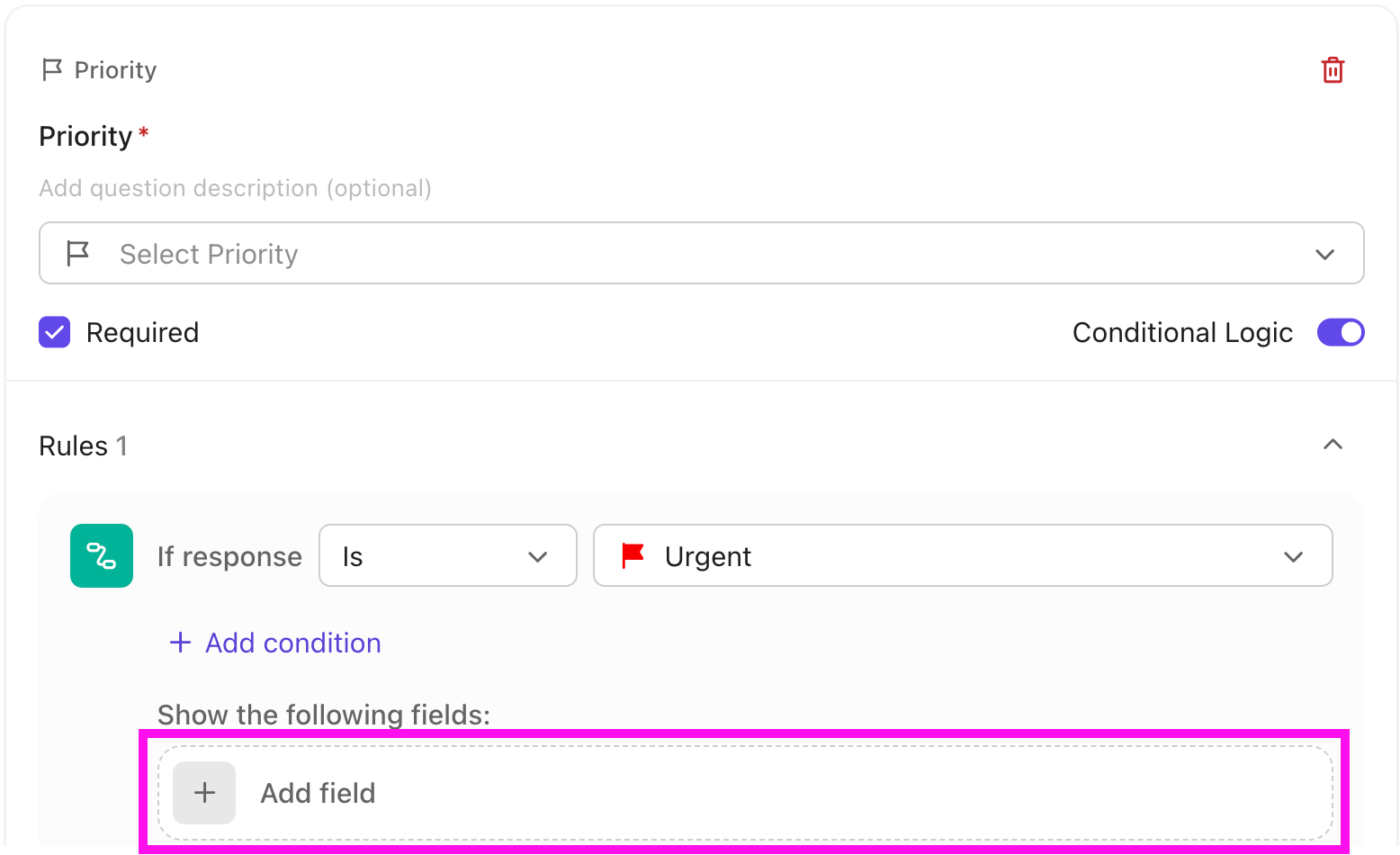Click the green conditional logic branch icon
Image resolution: width=1400 pixels, height=855 pixels.
[101, 555]
